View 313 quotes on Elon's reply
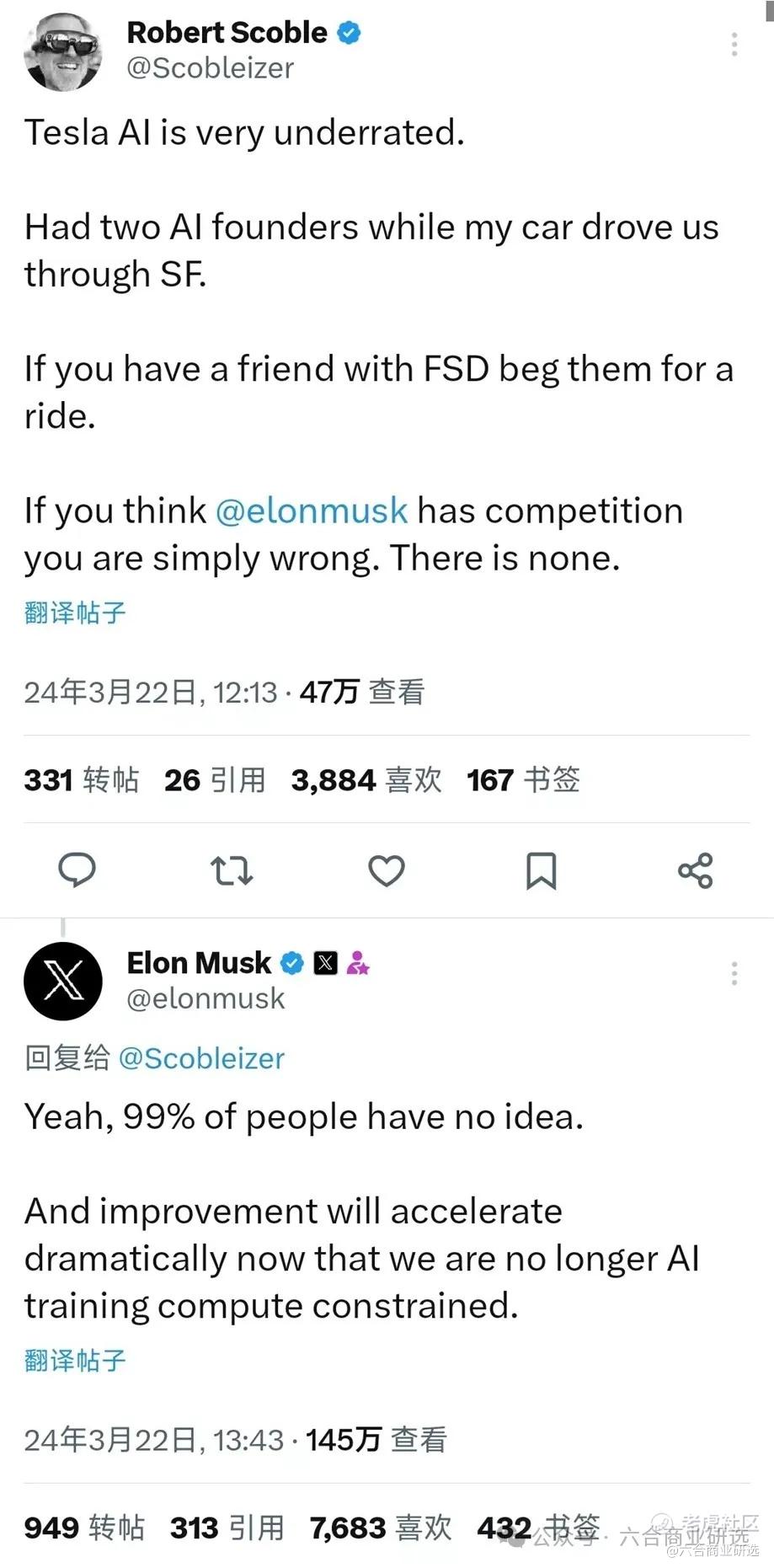 [x=227, y=1528]
